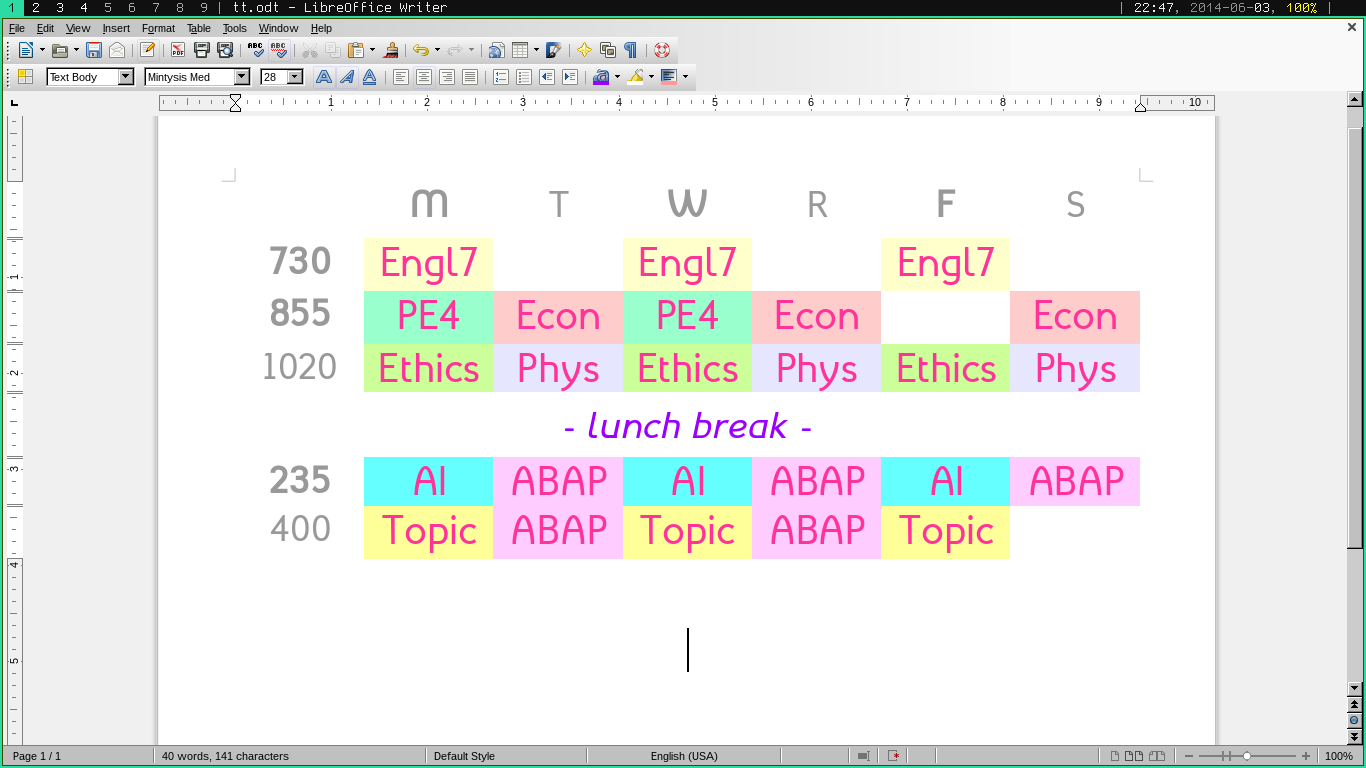Toggle AutoSpellcheck on the toolbar
The height and width of the screenshot is (768, 1366).
click(279, 50)
